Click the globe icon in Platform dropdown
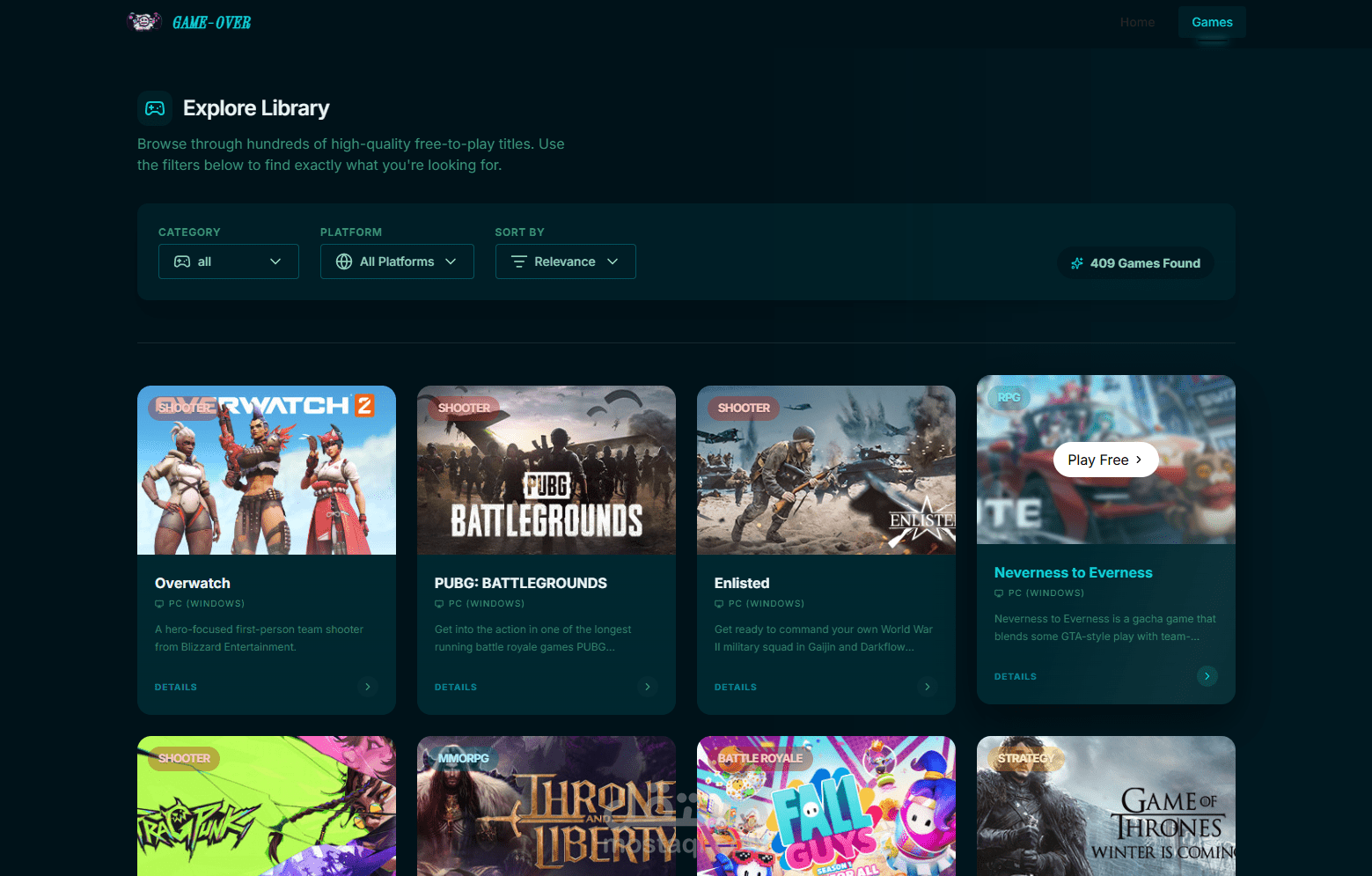This screenshot has height=876, width=1372. [x=344, y=261]
